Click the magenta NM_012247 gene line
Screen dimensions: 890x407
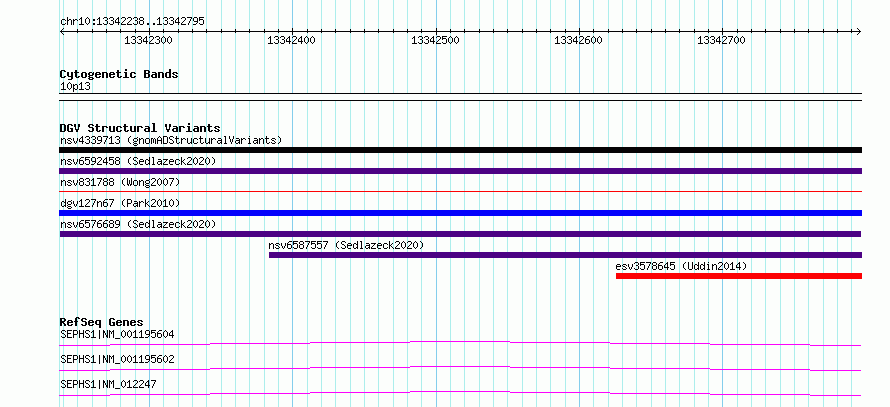460,393
